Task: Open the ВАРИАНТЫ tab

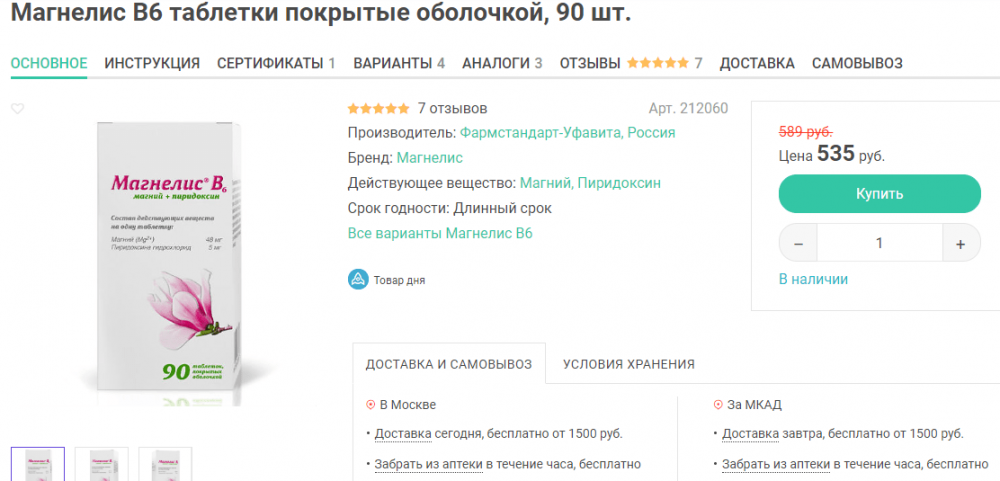Action: tap(399, 63)
